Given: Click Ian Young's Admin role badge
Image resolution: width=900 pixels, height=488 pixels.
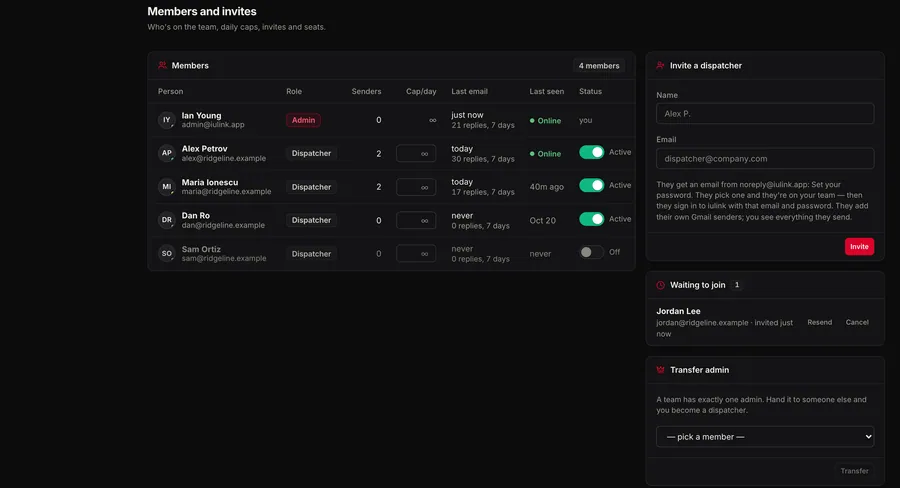Looking at the screenshot, I should [x=303, y=120].
